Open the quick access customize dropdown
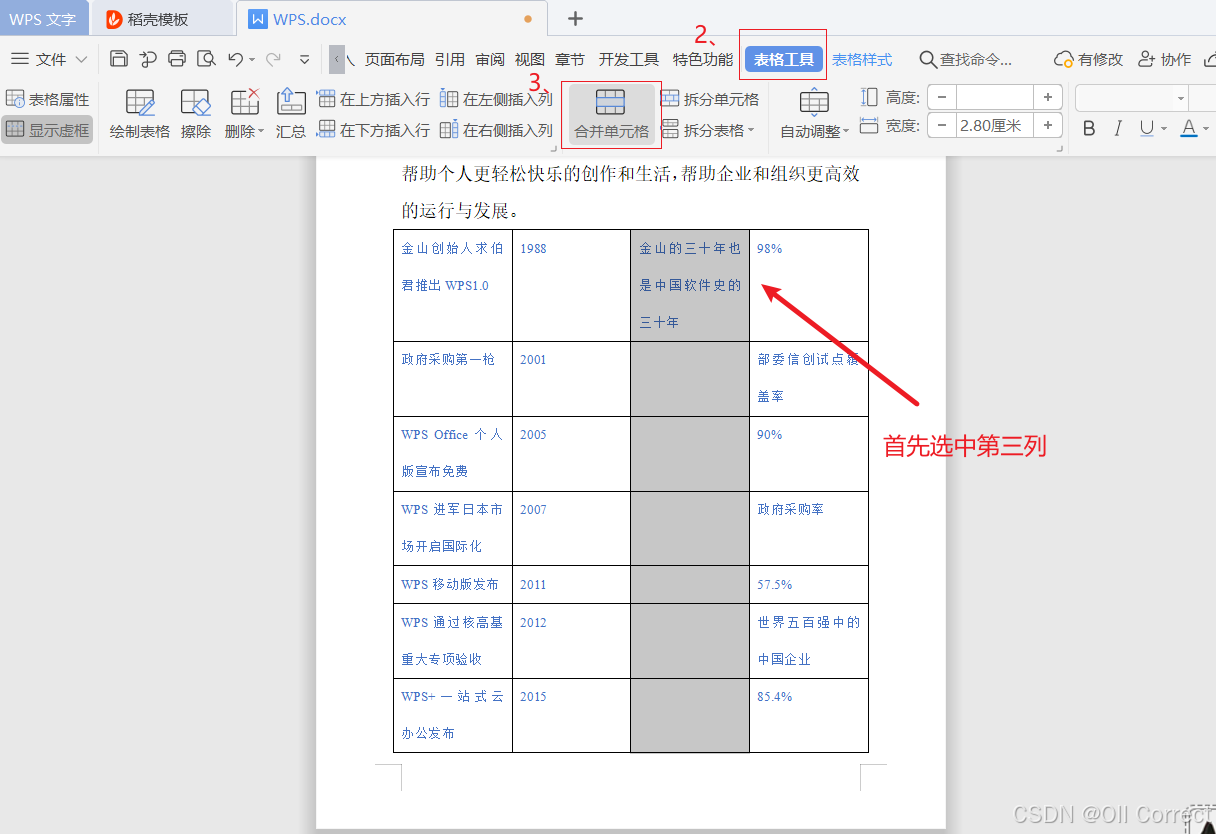The height and width of the screenshot is (834, 1216). [305, 60]
